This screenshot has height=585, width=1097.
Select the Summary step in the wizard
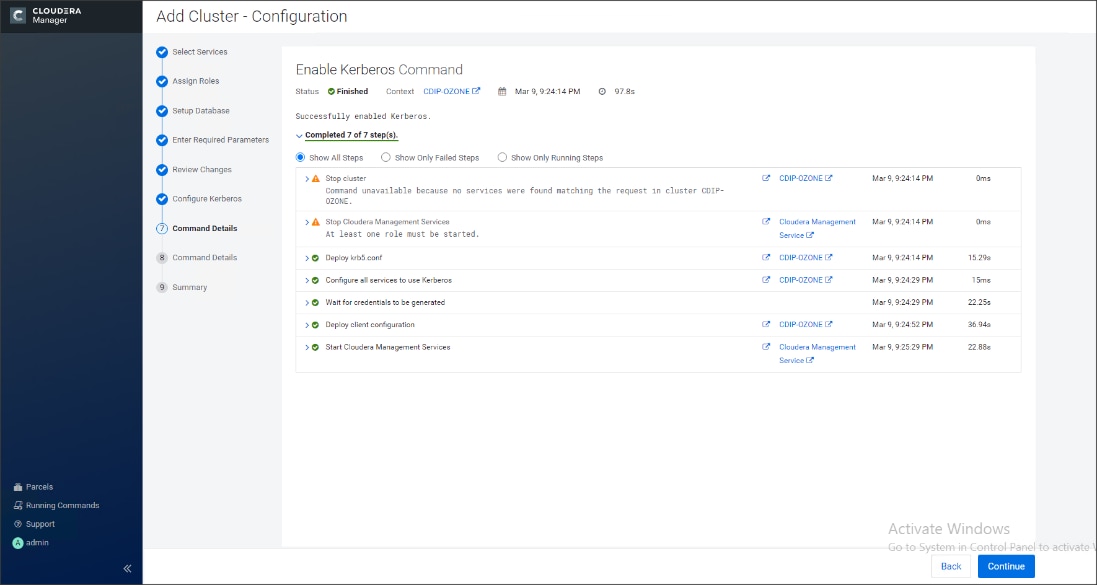(x=190, y=287)
